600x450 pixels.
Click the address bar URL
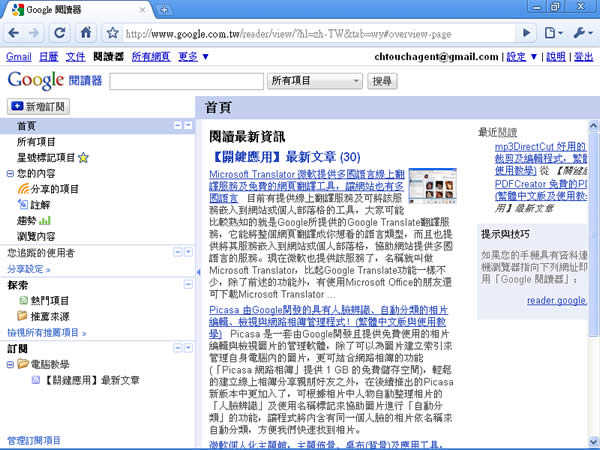point(289,34)
